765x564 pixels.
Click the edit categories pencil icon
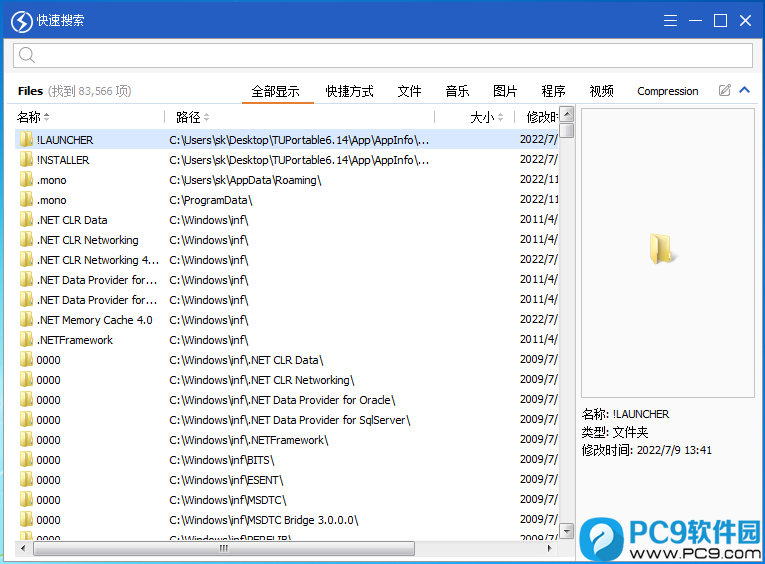[725, 91]
